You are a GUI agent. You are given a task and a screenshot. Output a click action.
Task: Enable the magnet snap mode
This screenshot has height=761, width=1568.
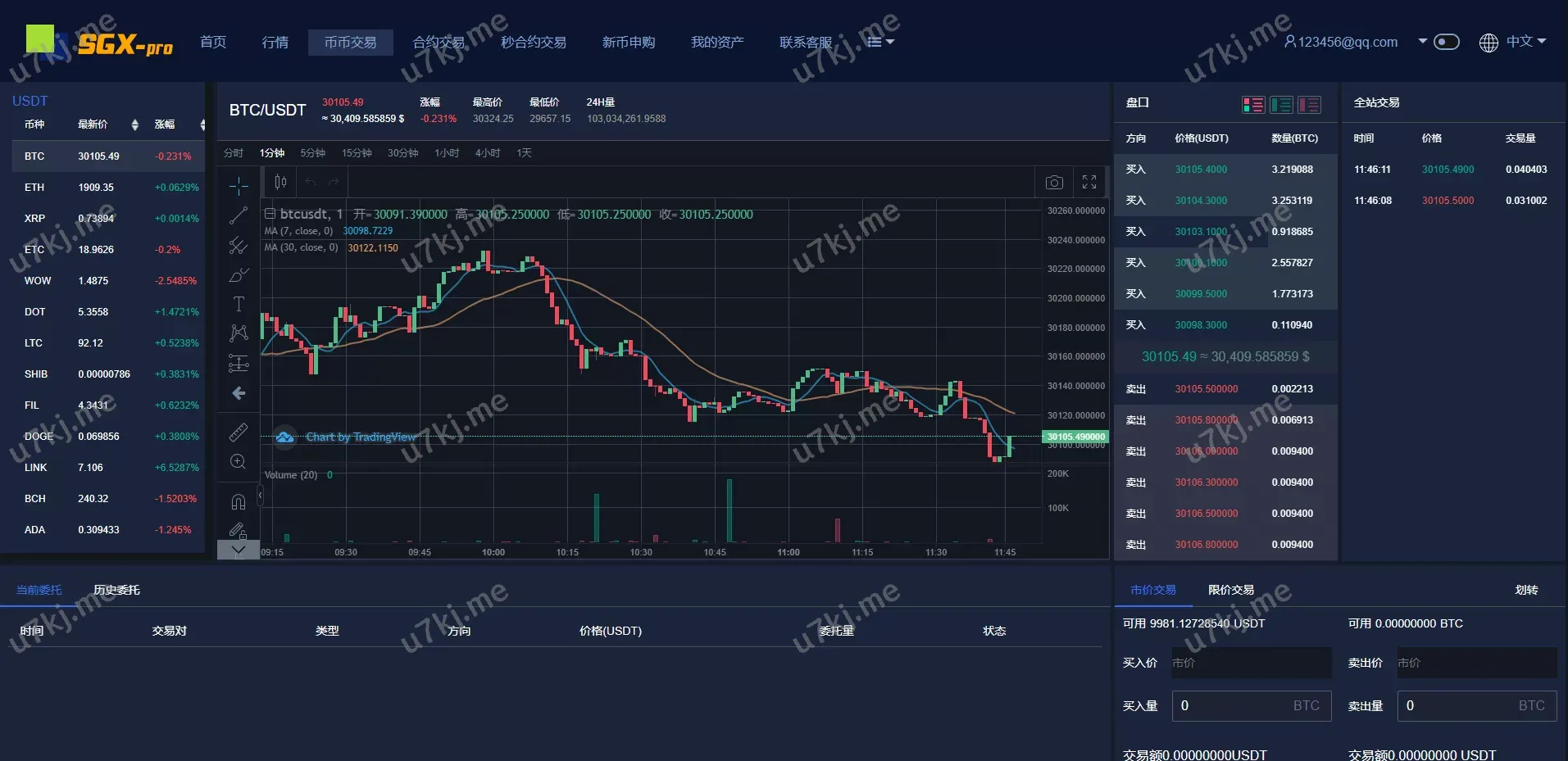point(239,501)
